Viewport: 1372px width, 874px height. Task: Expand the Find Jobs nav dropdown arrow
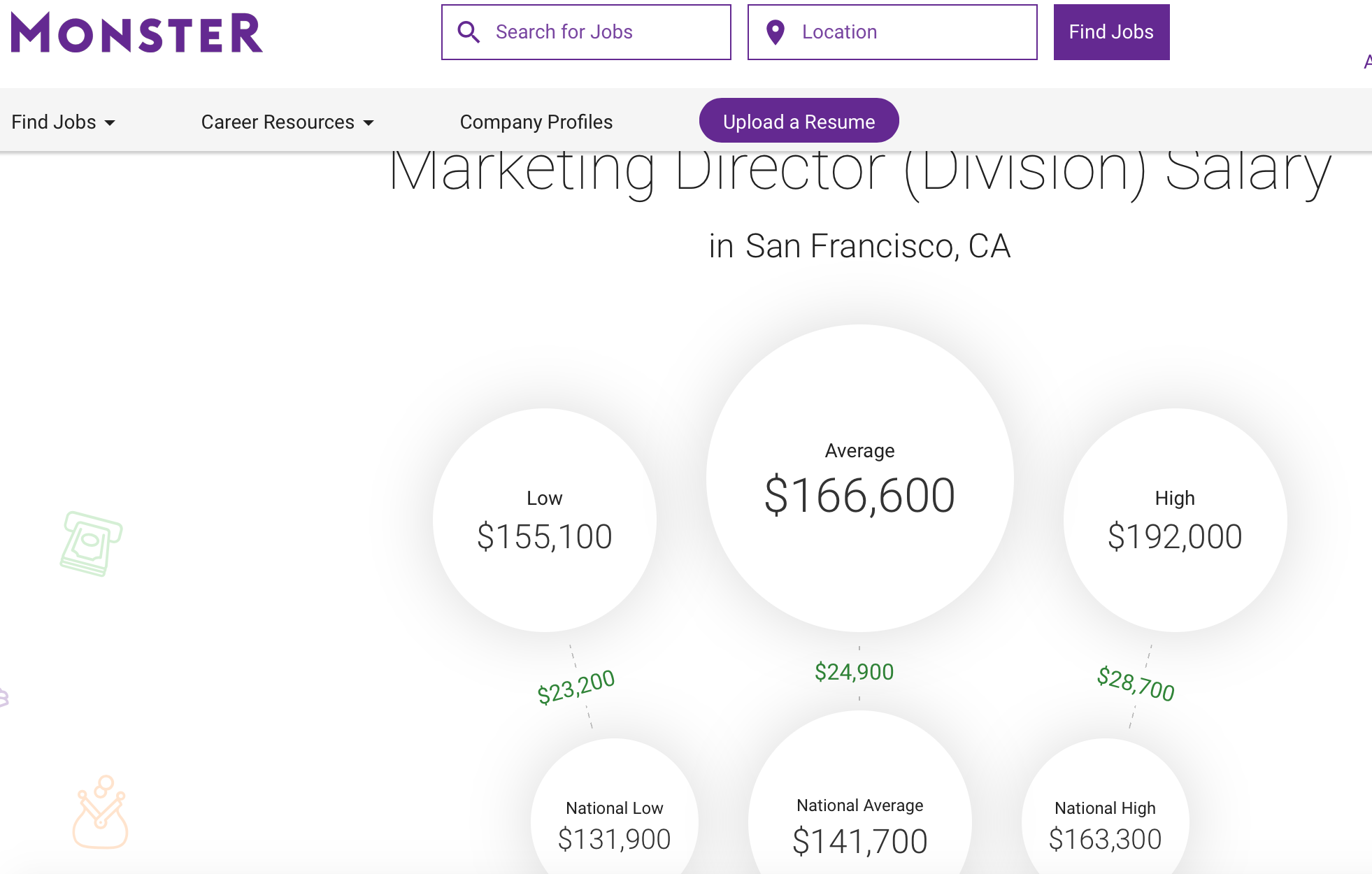tap(110, 123)
